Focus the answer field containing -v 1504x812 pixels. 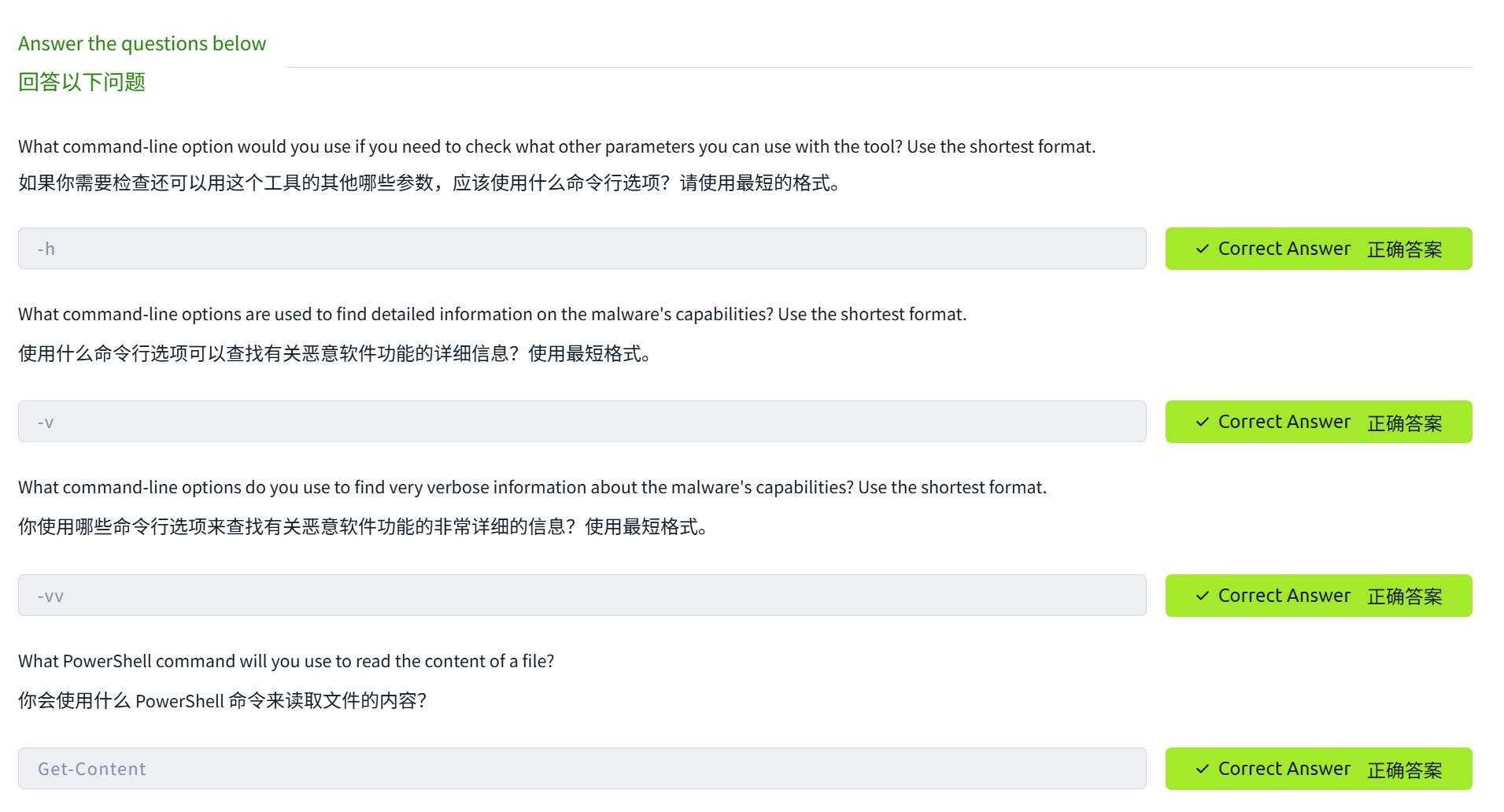pos(582,422)
